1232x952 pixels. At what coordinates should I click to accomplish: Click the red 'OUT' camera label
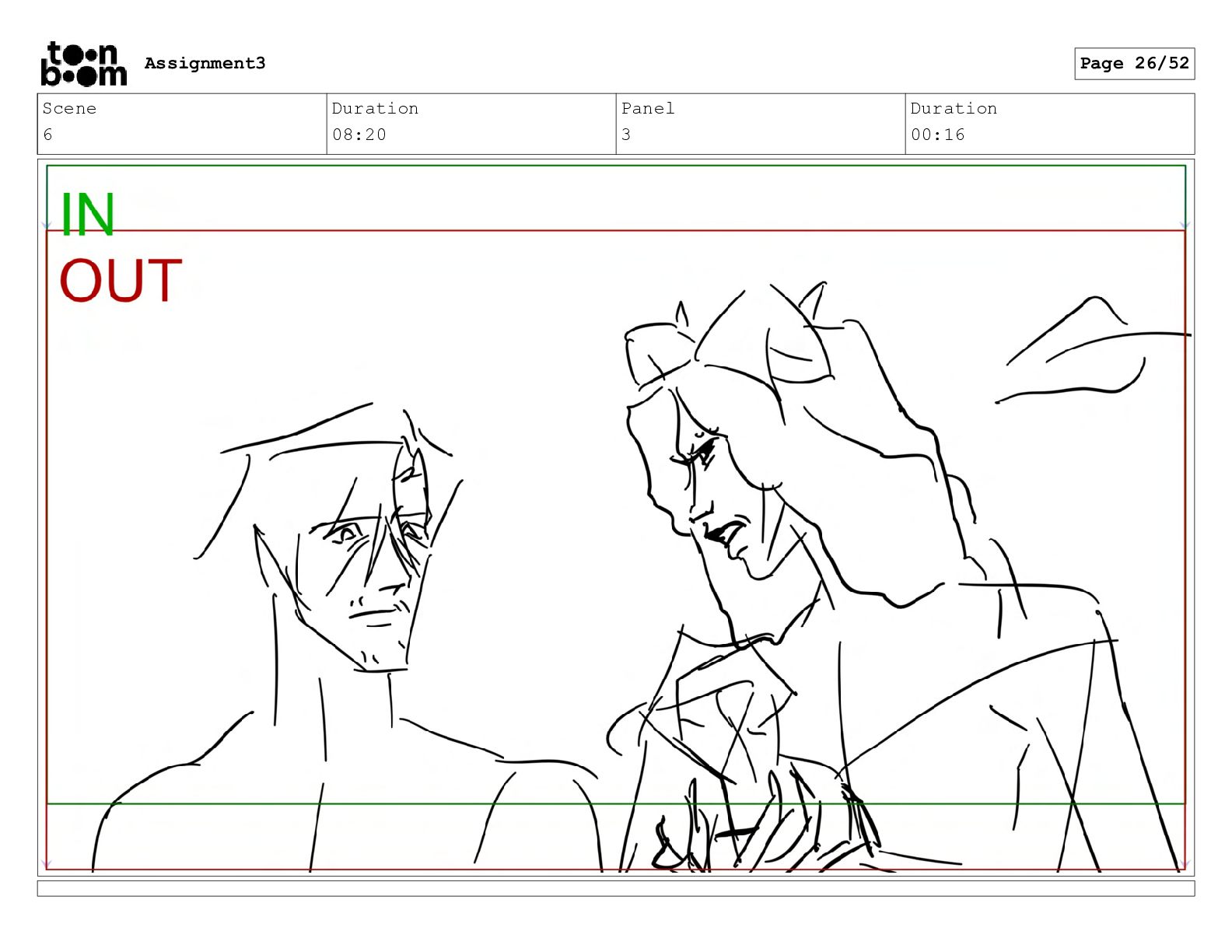tap(121, 281)
